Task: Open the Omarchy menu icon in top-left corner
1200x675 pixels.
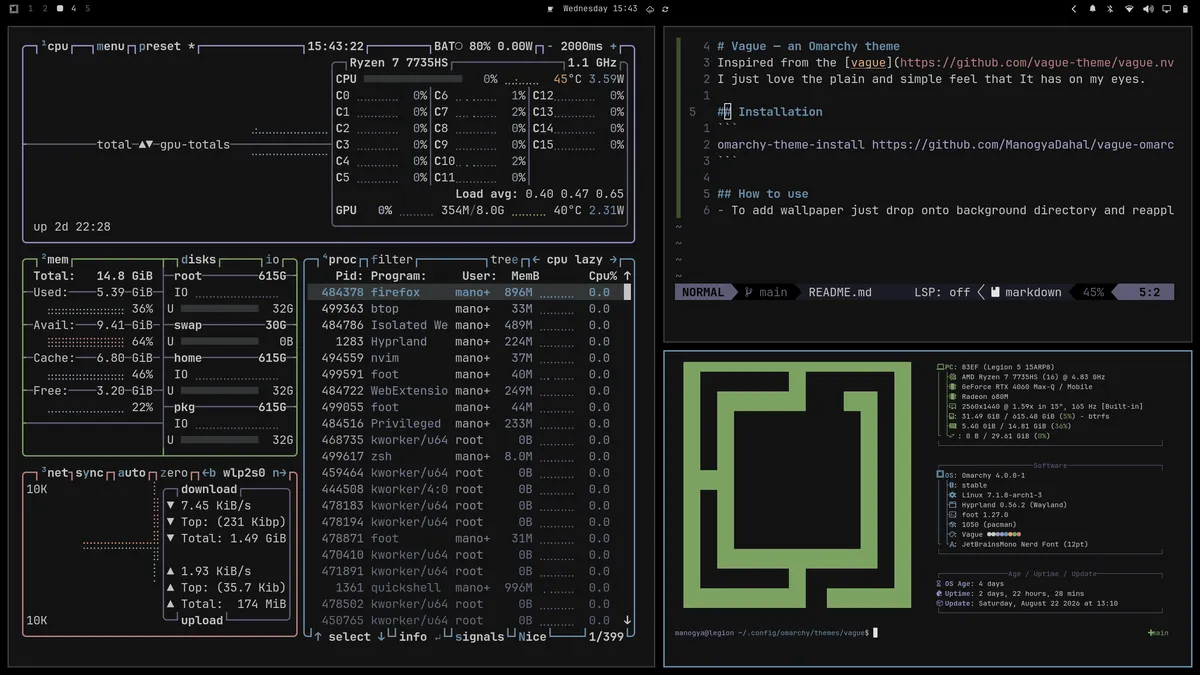Action: 14,9
